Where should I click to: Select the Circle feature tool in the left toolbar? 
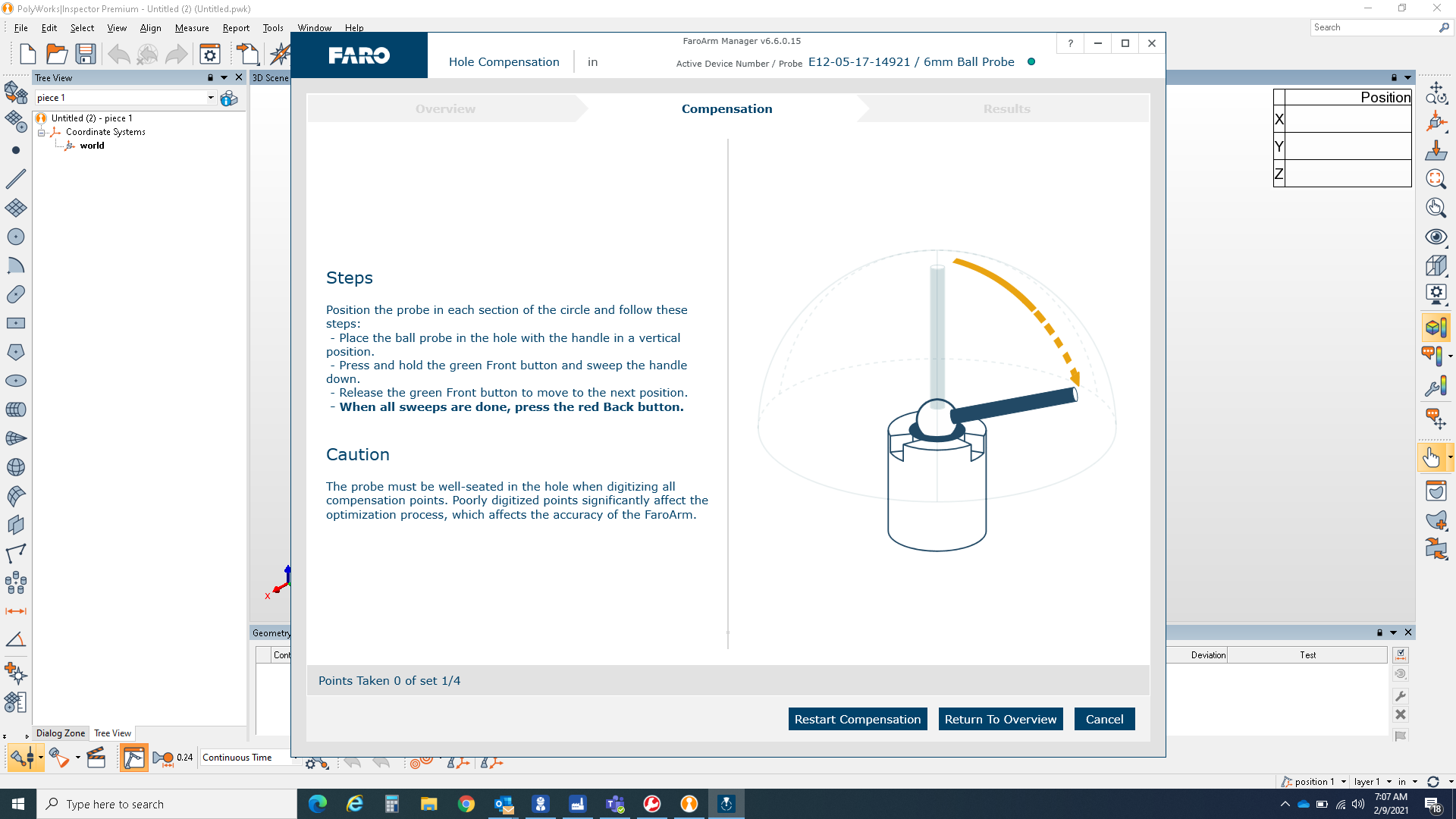tap(16, 237)
